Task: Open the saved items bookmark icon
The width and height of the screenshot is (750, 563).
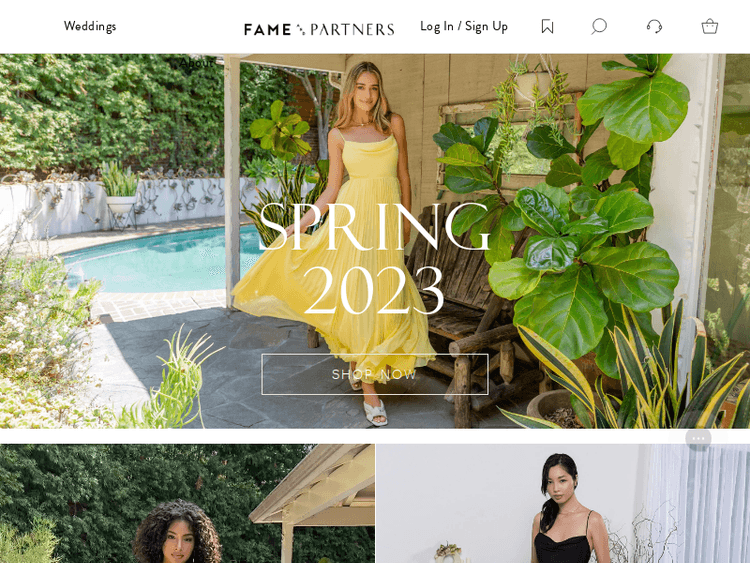Action: [547, 27]
